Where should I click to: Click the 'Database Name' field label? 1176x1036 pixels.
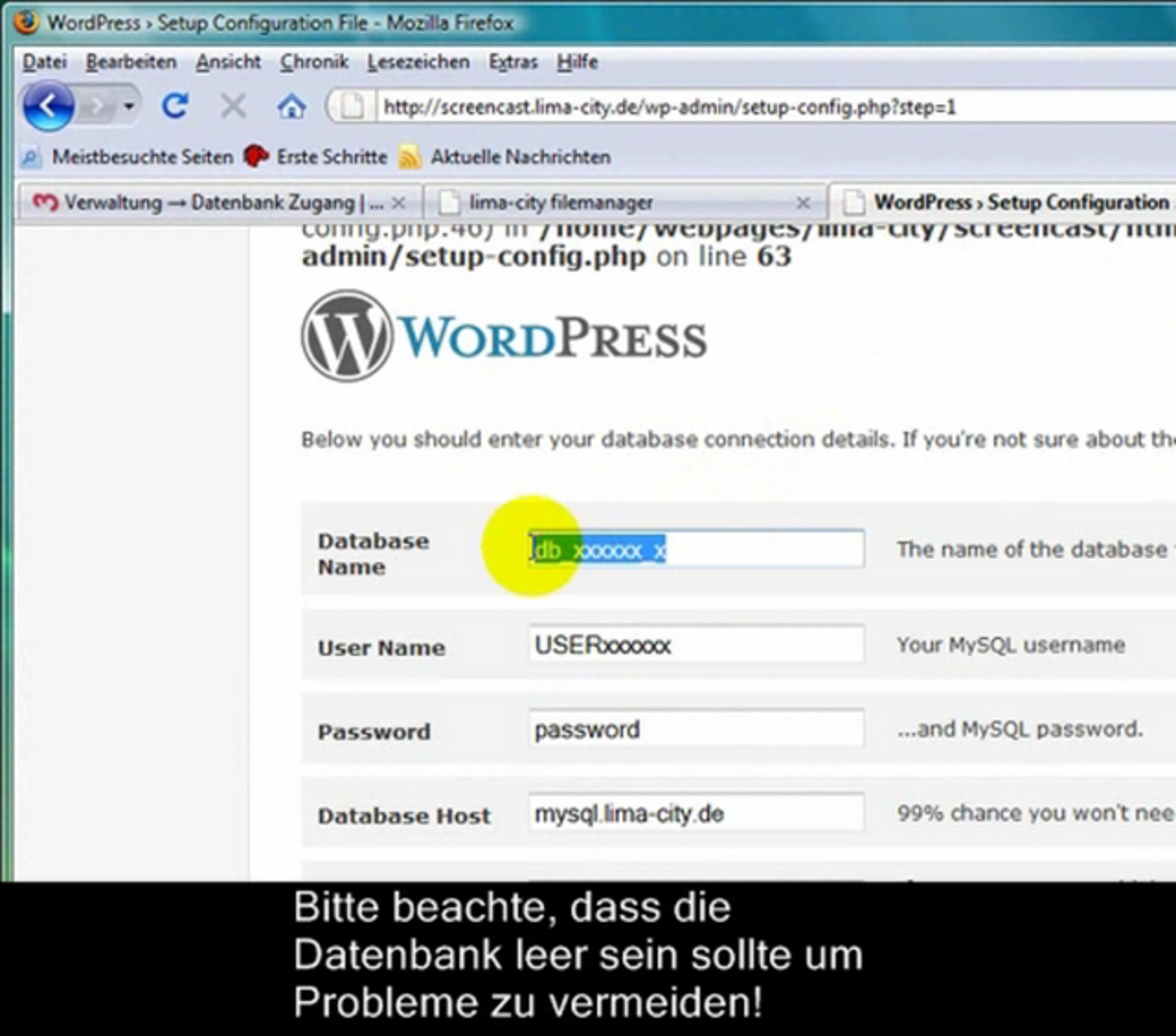(373, 554)
